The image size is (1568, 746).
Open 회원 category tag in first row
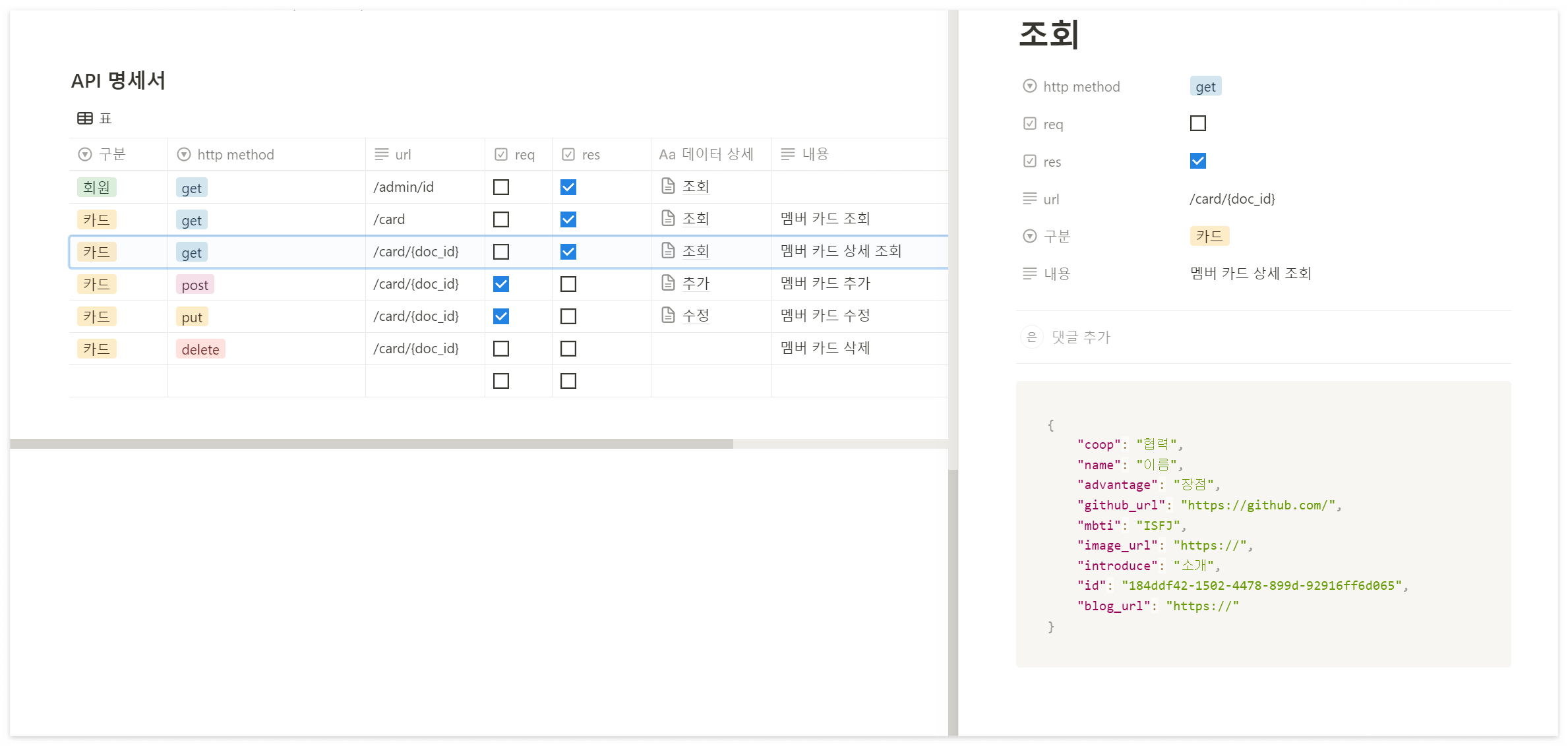tap(96, 187)
